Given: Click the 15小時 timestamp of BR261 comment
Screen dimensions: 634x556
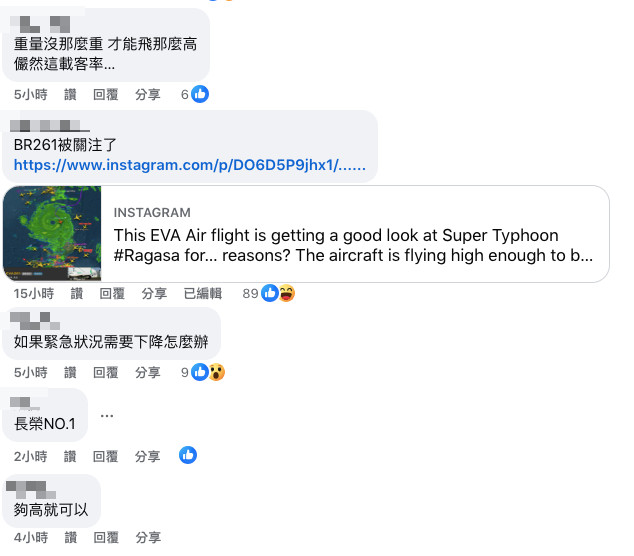Looking at the screenshot, I should (34, 294).
